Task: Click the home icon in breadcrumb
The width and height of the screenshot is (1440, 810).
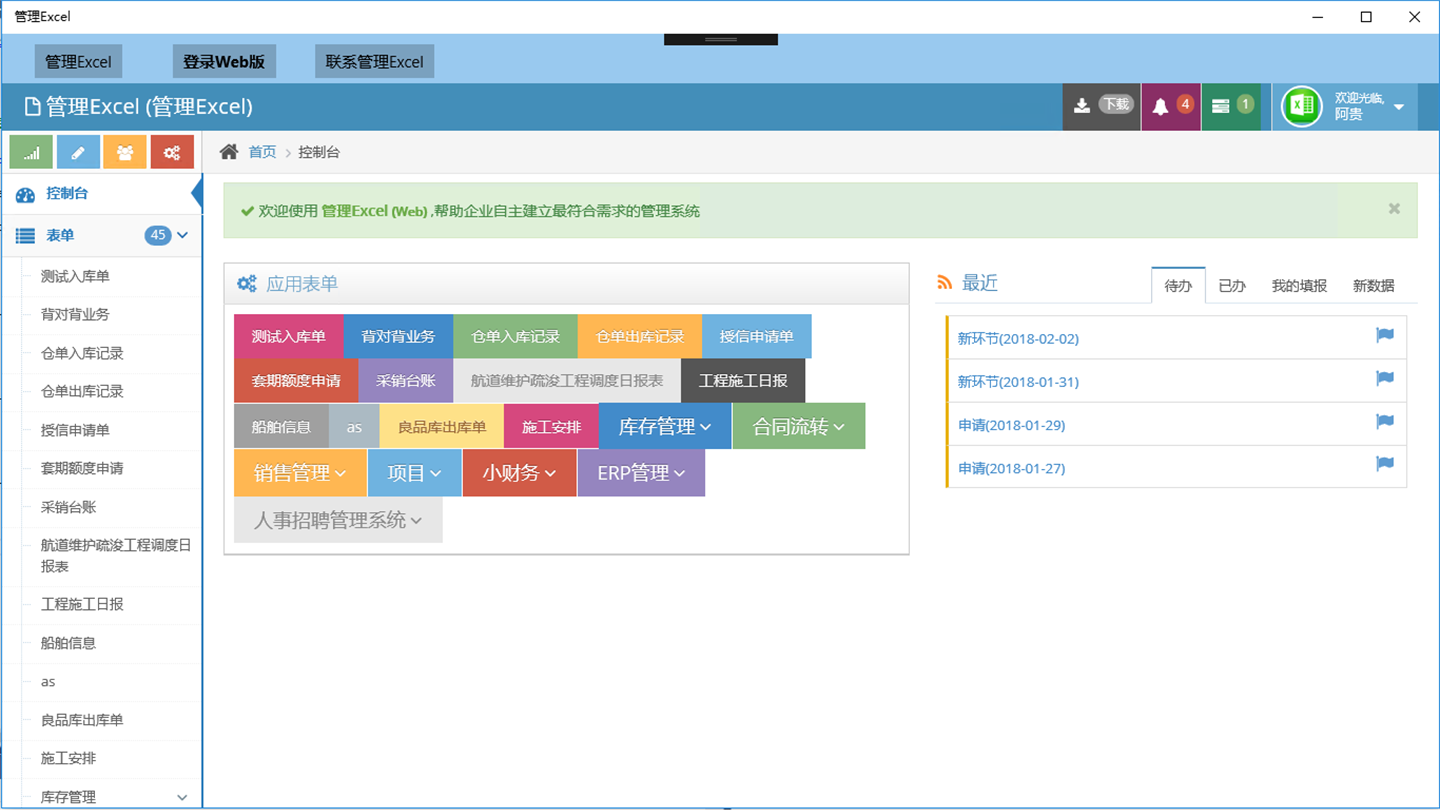Action: 229,152
